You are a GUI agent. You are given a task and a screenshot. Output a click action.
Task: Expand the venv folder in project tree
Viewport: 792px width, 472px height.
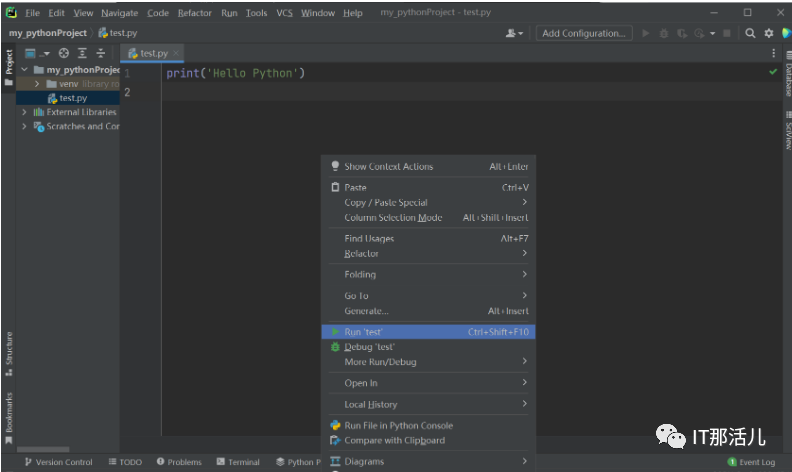coord(37,84)
